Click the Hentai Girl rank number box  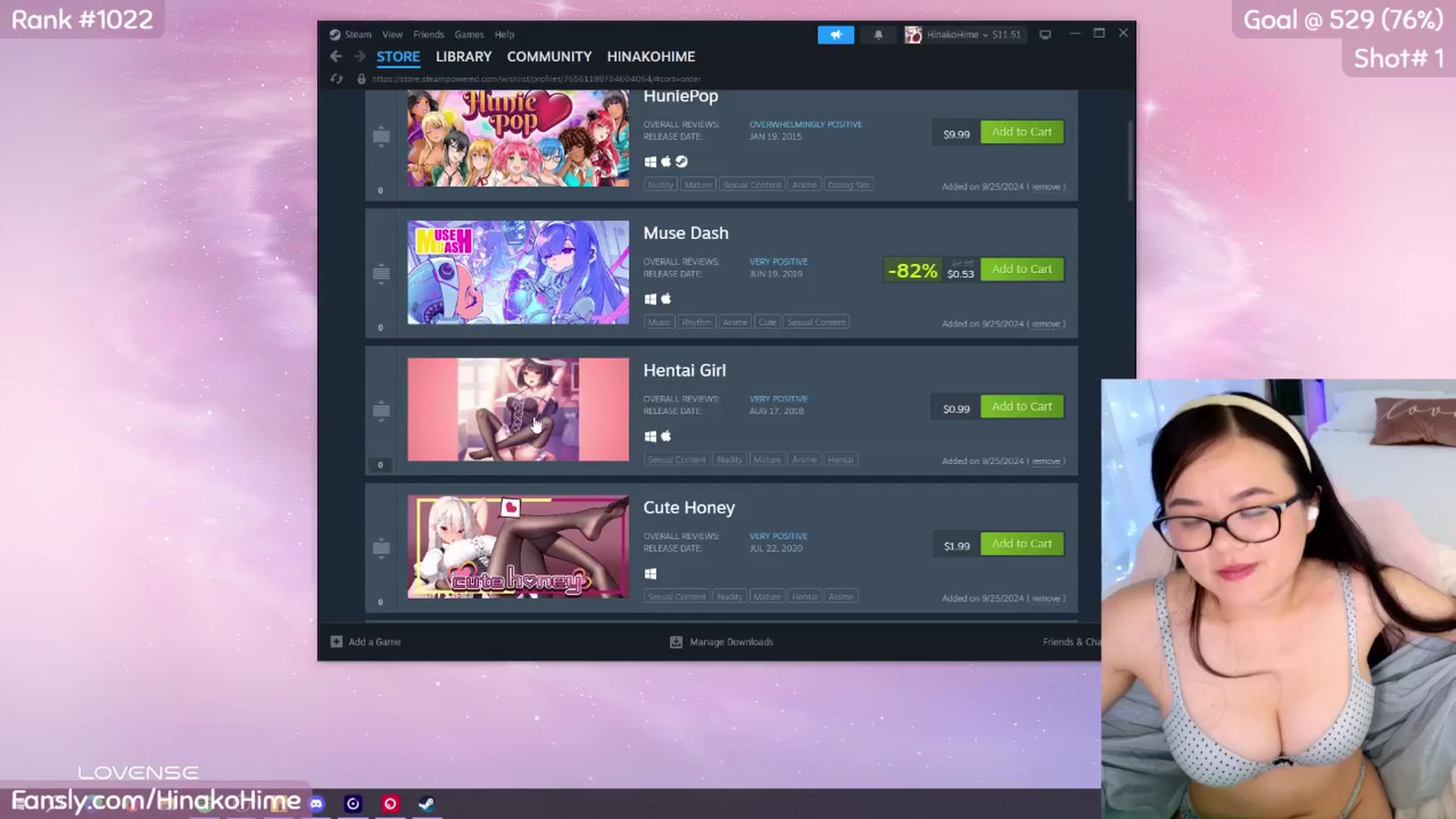[x=381, y=465]
